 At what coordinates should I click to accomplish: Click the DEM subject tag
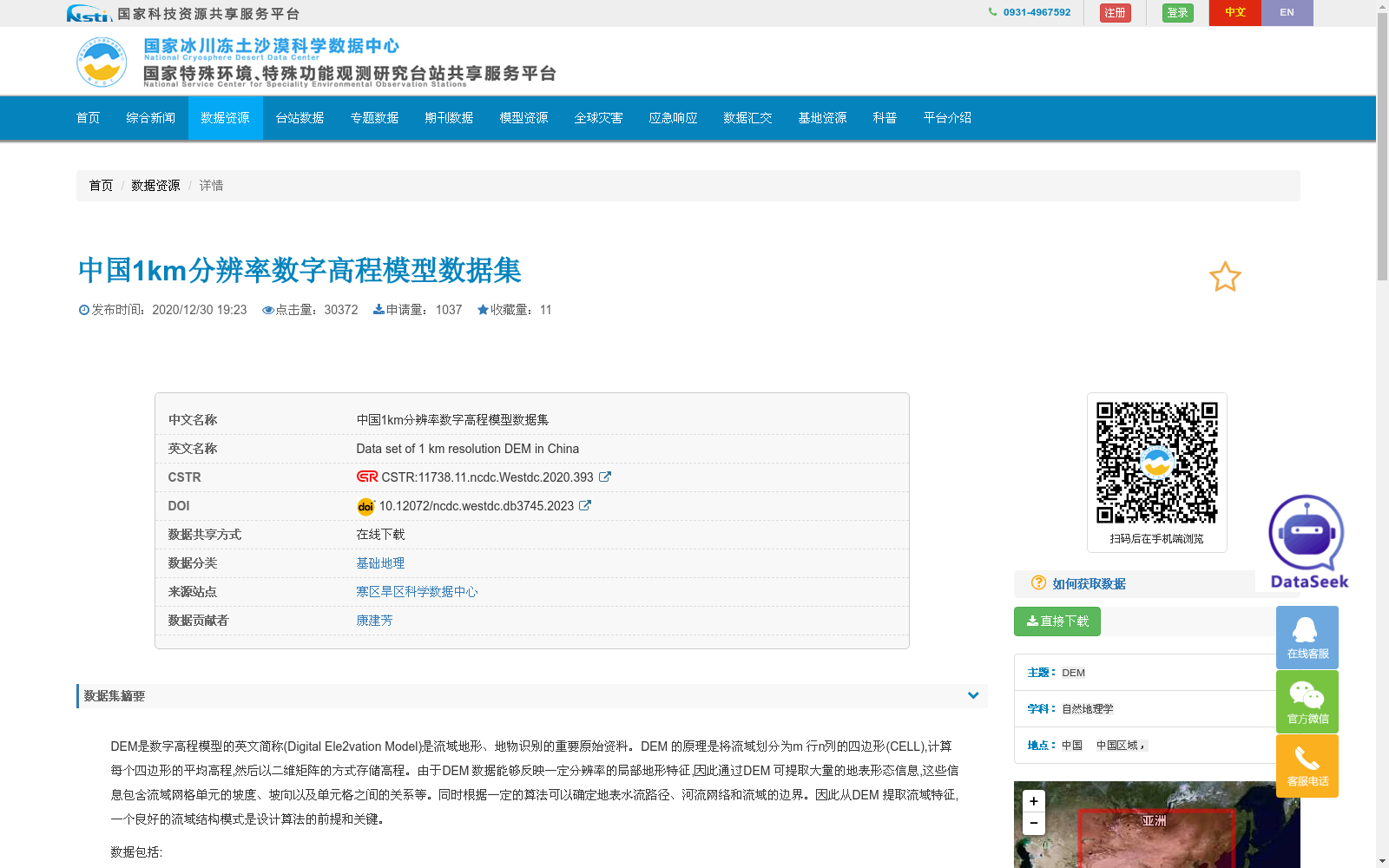pyautogui.click(x=1074, y=673)
